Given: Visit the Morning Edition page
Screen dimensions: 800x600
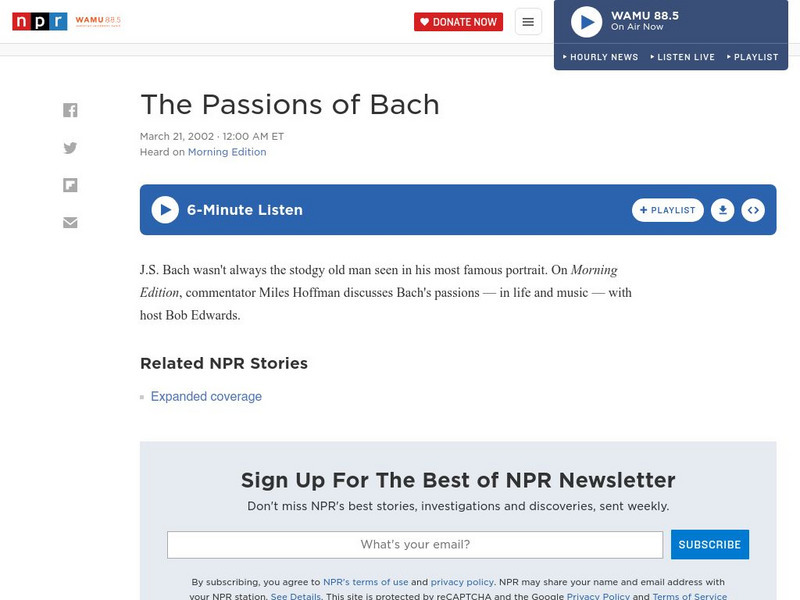Looking at the screenshot, I should [226, 151].
